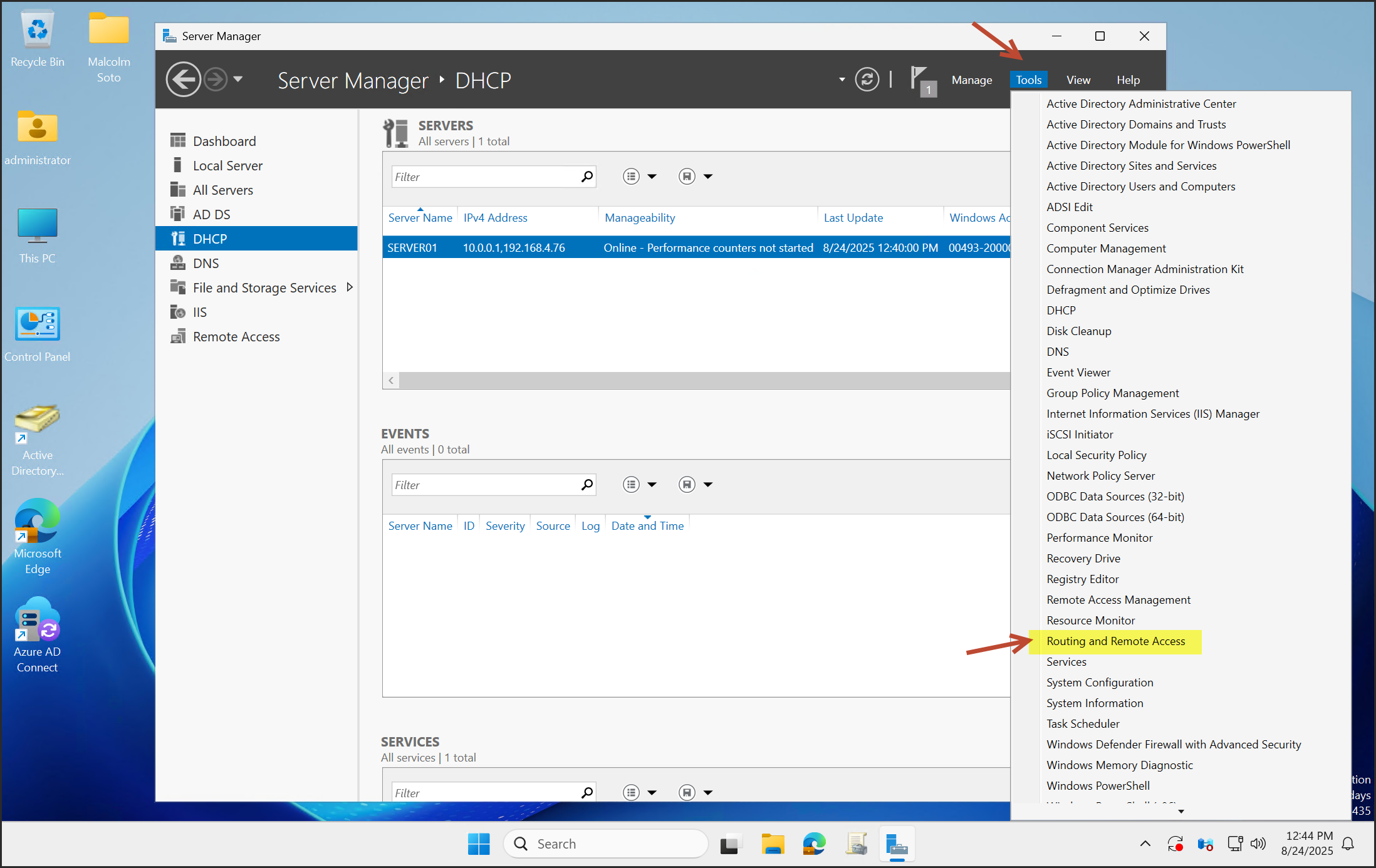The image size is (1376, 868).
Task: Open Server Manager from the taskbar
Action: 897,845
